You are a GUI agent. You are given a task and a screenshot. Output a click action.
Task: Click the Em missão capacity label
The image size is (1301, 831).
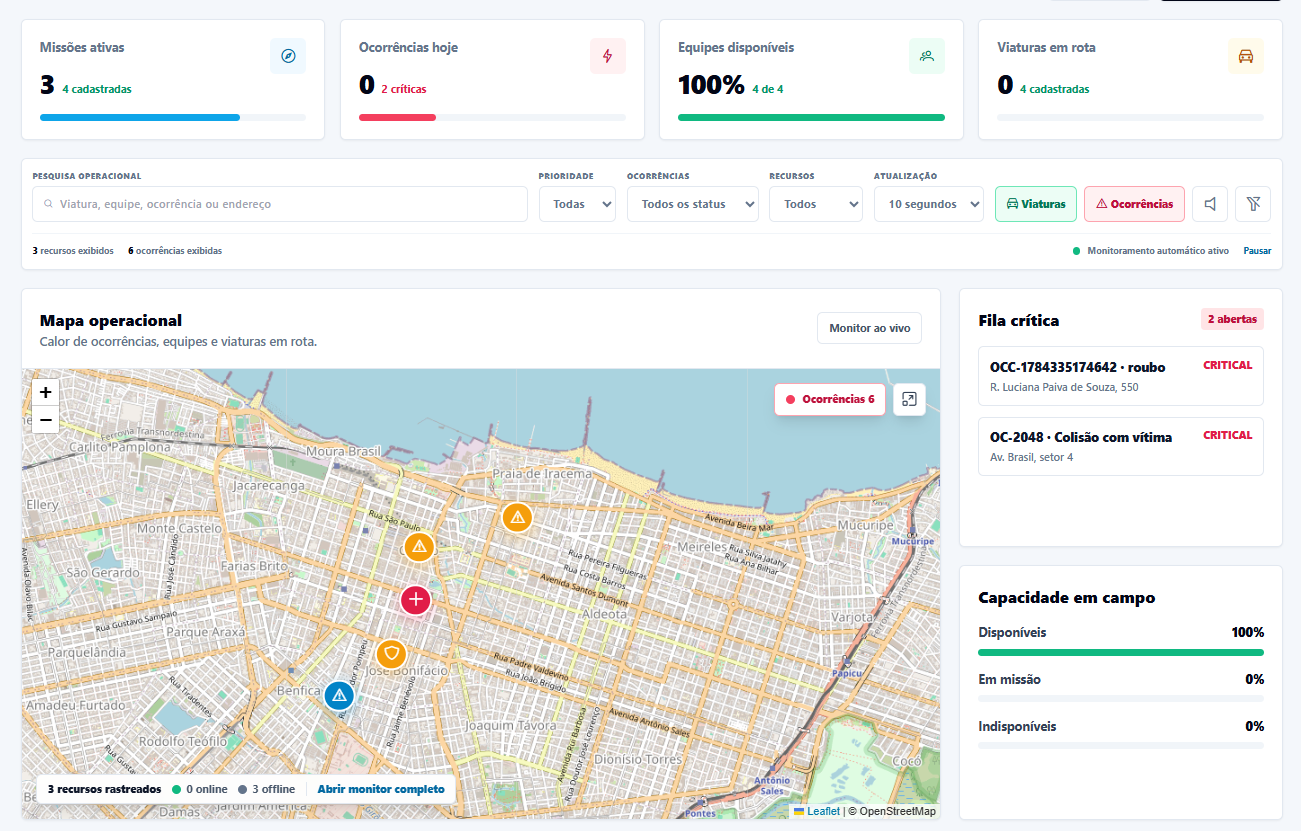[1009, 679]
